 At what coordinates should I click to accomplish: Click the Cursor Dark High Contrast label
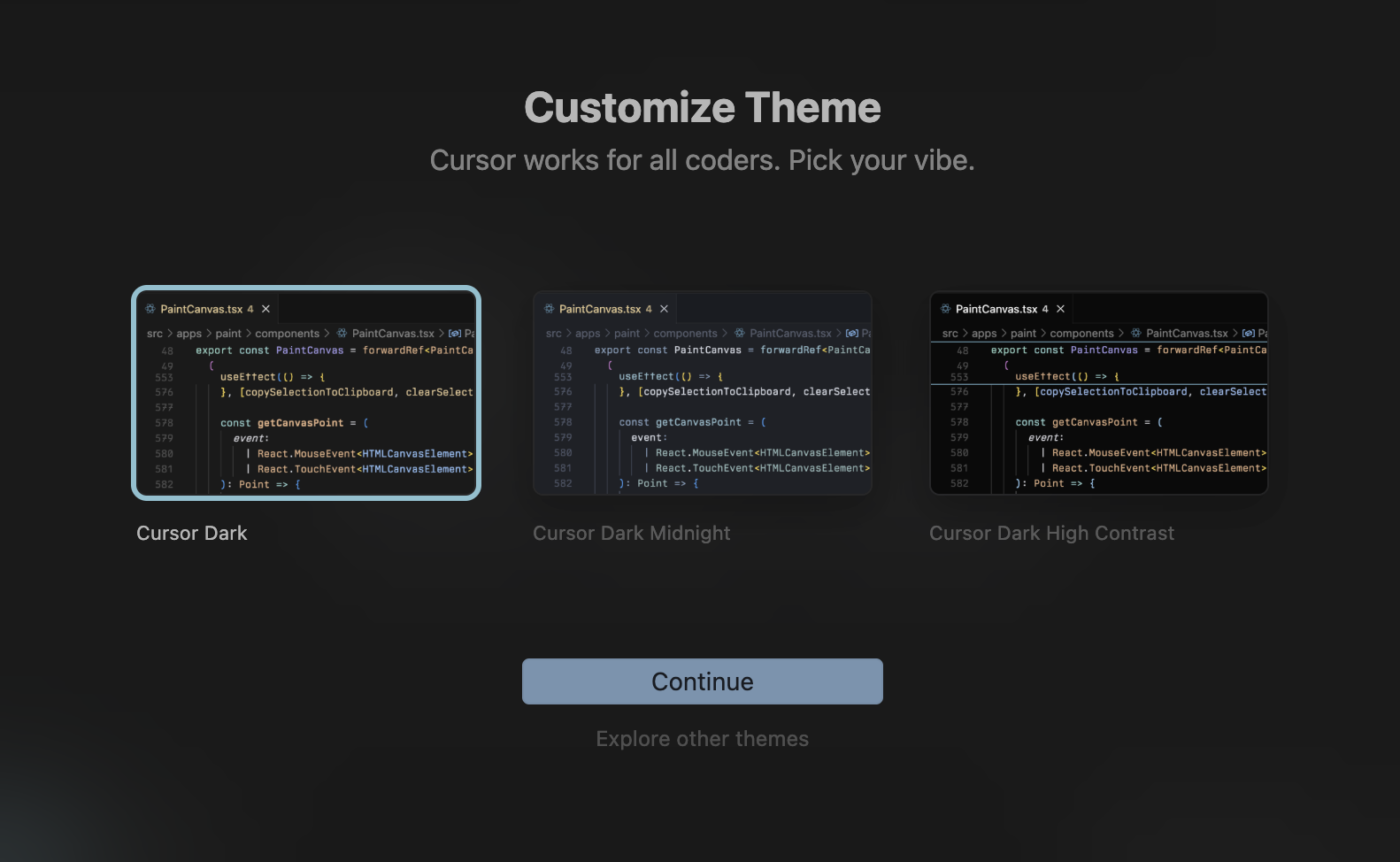1052,533
